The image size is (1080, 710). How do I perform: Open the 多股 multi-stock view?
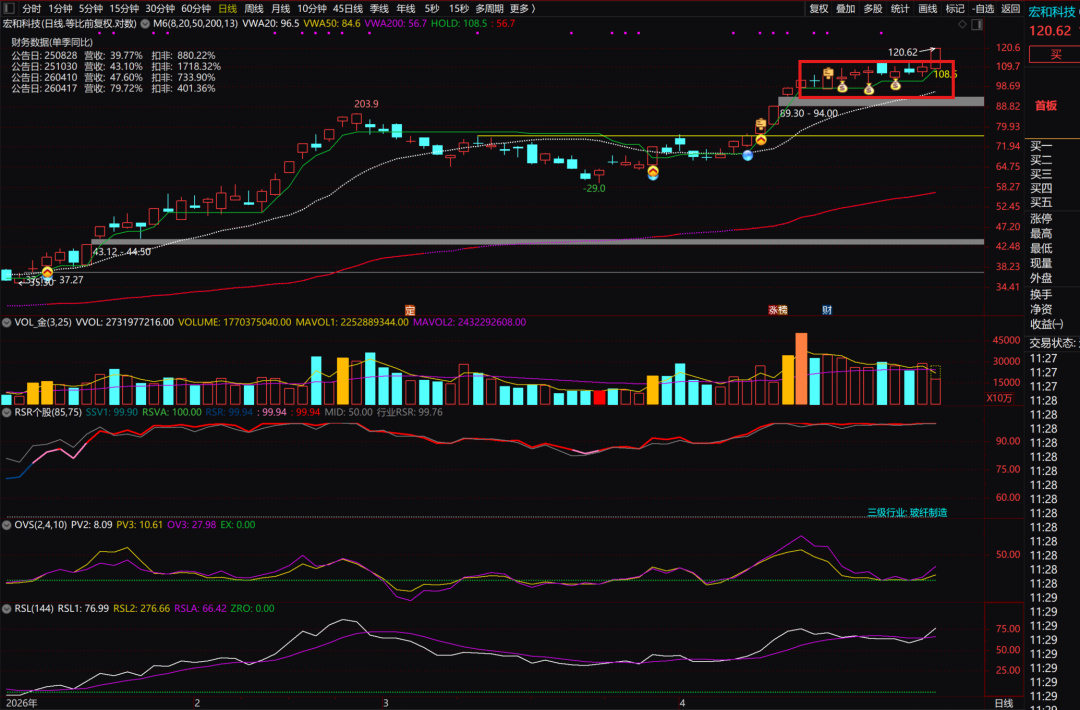[x=873, y=8]
